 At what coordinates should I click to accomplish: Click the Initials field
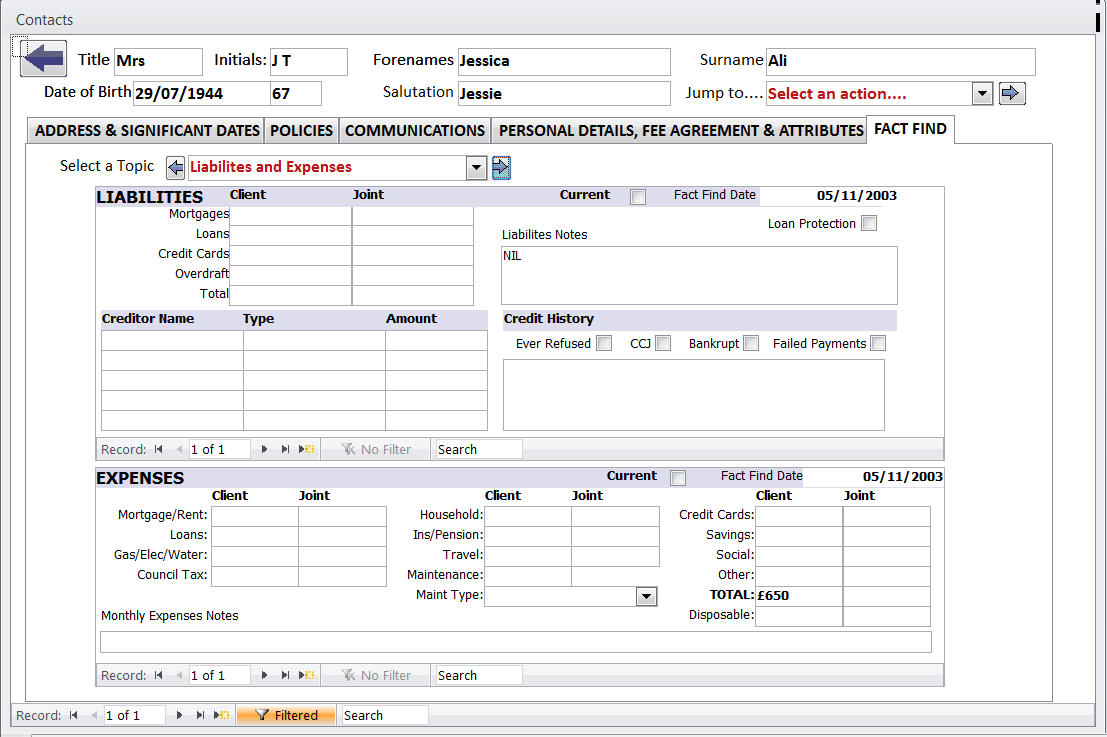pos(309,61)
